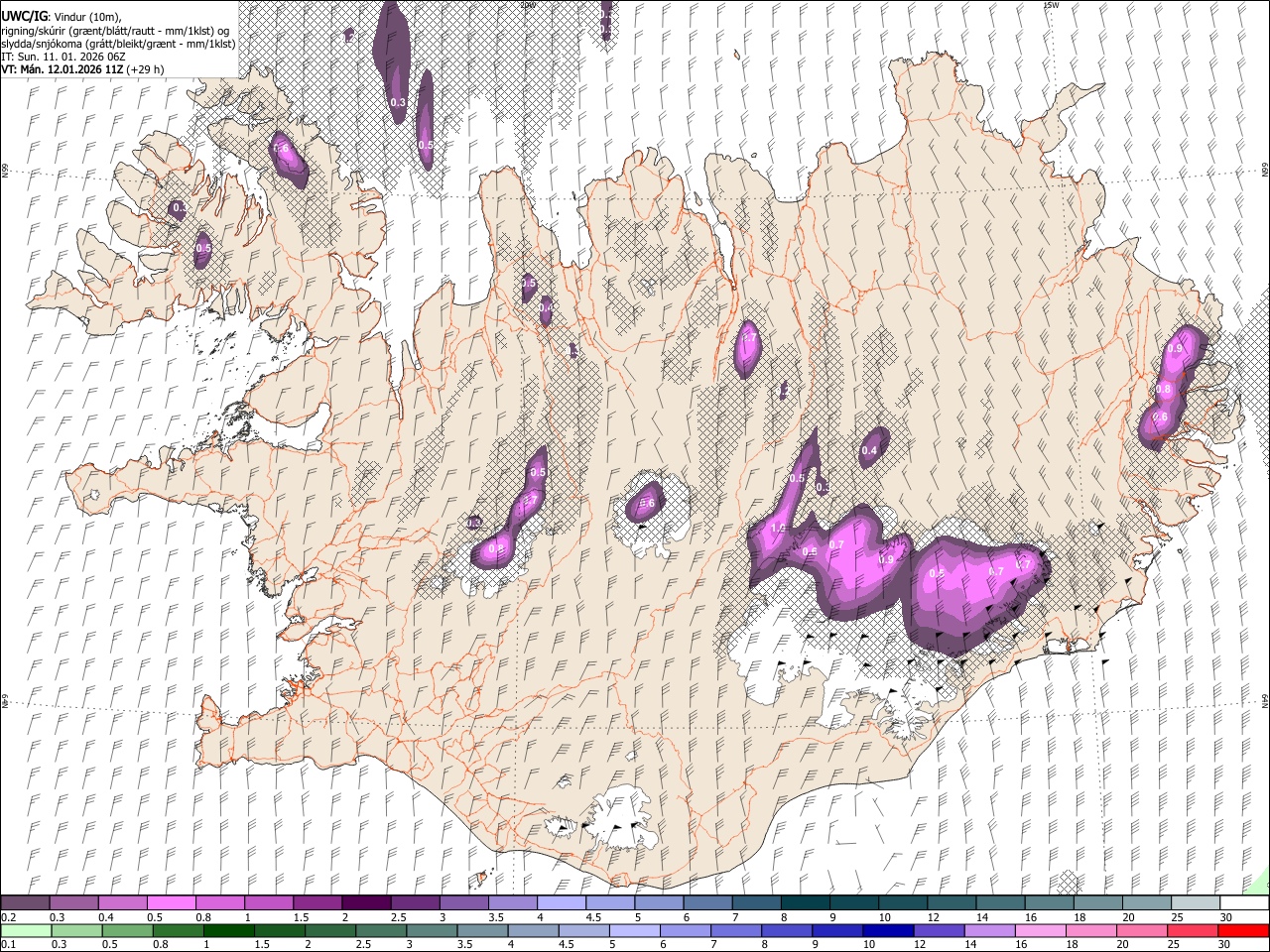
Task: Click the lavender swatch above snow legend's 4
Action: click(x=561, y=902)
